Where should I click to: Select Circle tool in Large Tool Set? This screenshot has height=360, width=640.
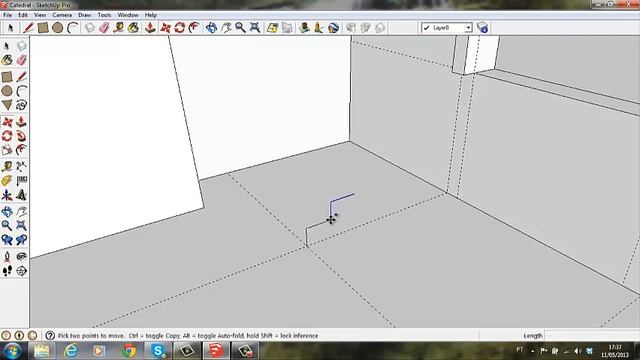click(7, 91)
